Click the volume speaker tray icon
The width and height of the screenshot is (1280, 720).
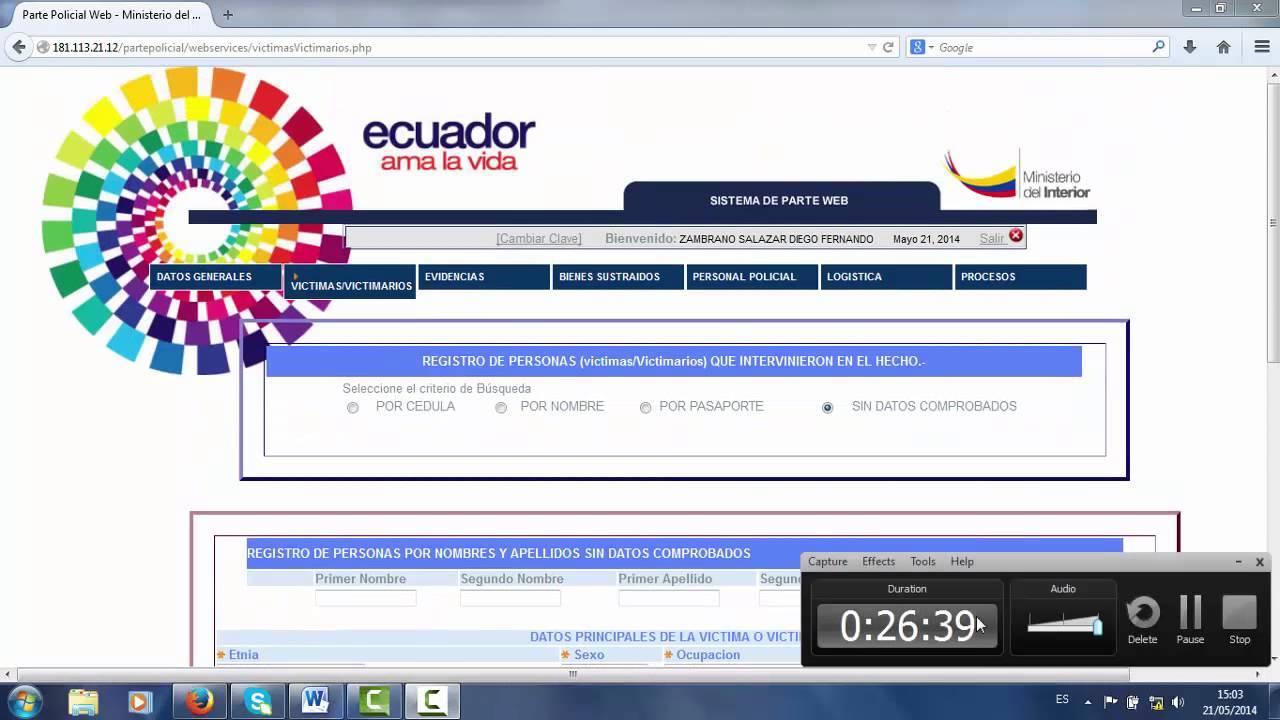pyautogui.click(x=1177, y=701)
